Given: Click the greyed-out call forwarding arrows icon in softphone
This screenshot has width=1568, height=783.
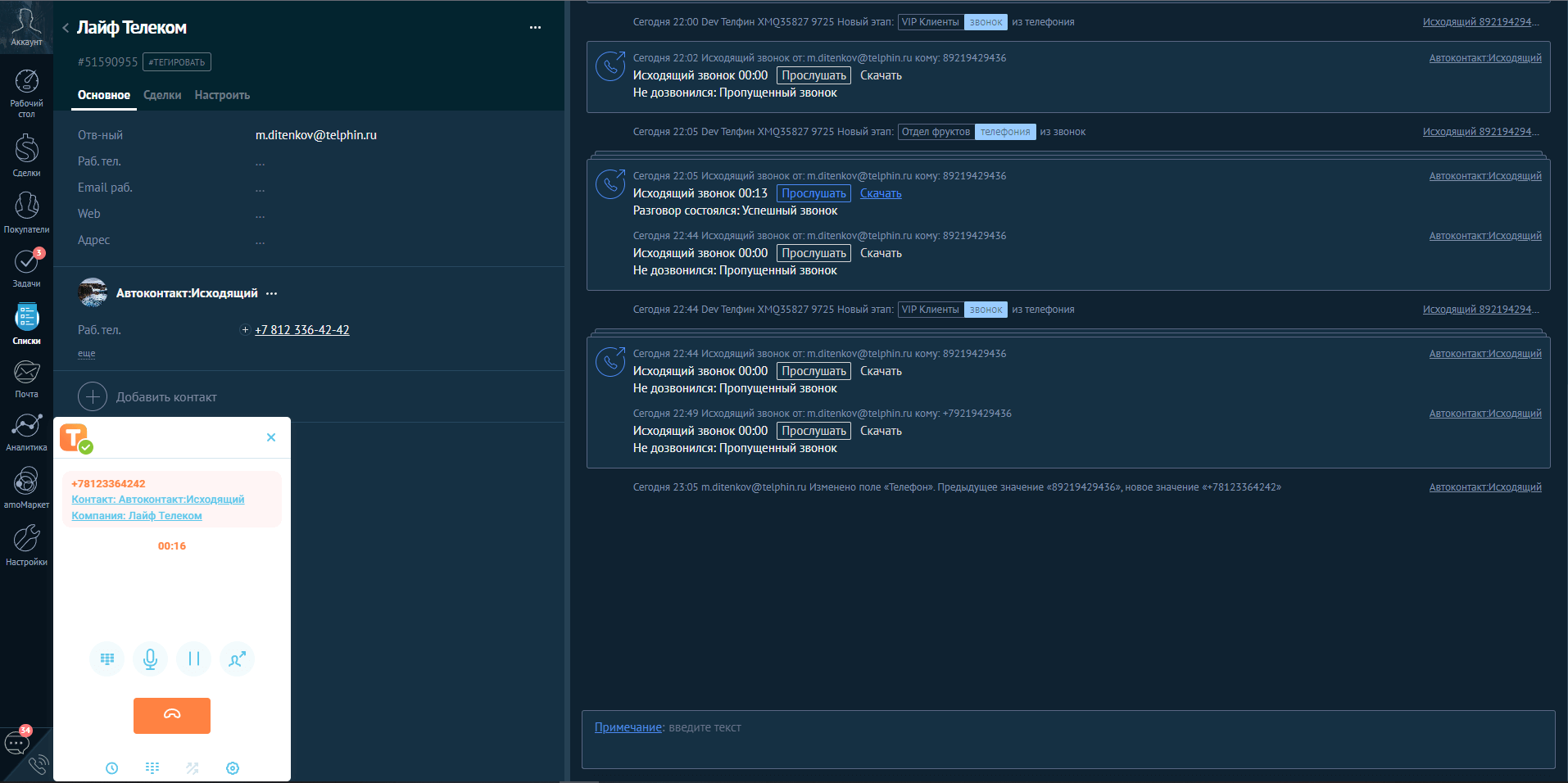Looking at the screenshot, I should coord(193,768).
